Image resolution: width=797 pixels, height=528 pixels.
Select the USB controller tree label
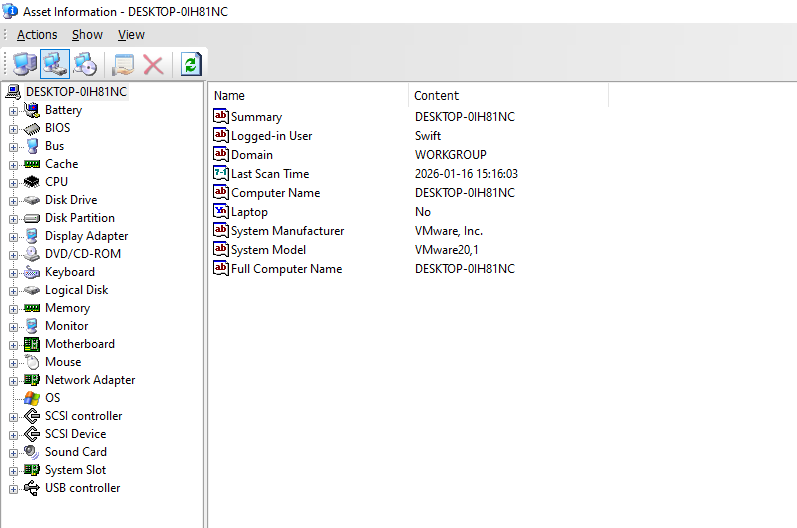(x=82, y=488)
